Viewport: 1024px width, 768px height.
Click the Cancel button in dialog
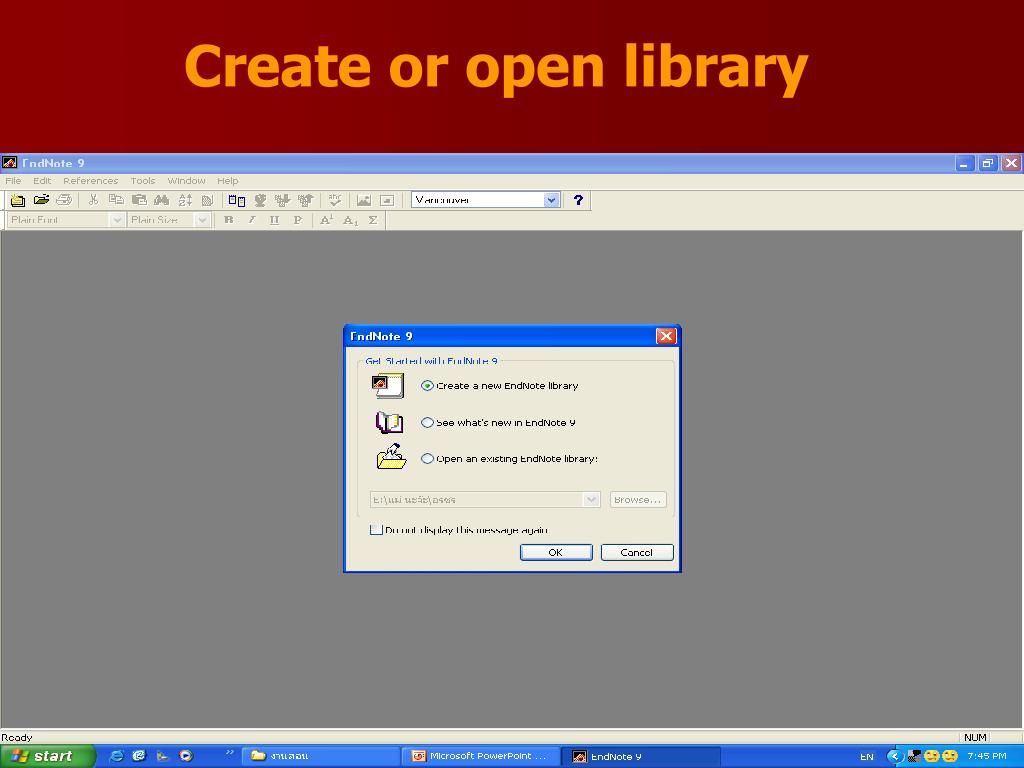tap(637, 552)
